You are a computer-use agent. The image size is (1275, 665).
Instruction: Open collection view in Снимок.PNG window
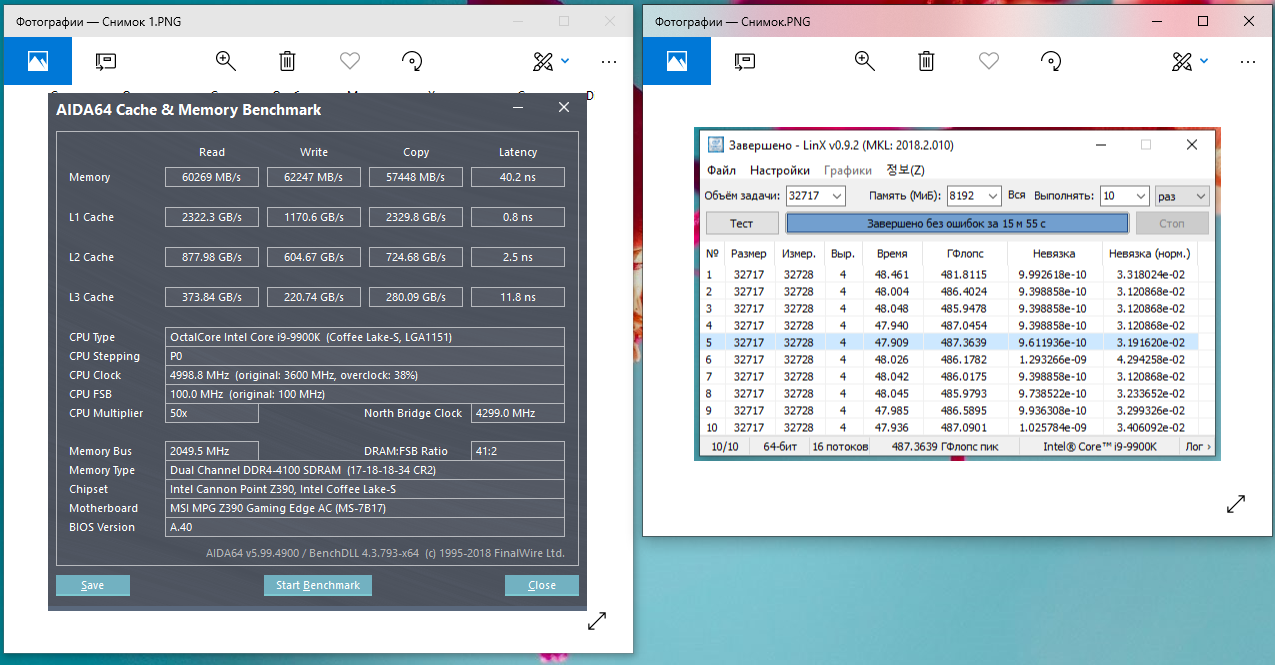(675, 61)
